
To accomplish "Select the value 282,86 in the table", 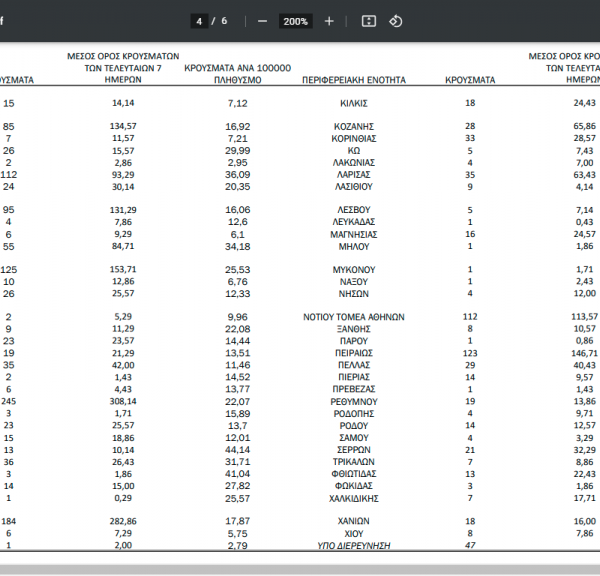I will pos(123,521).
